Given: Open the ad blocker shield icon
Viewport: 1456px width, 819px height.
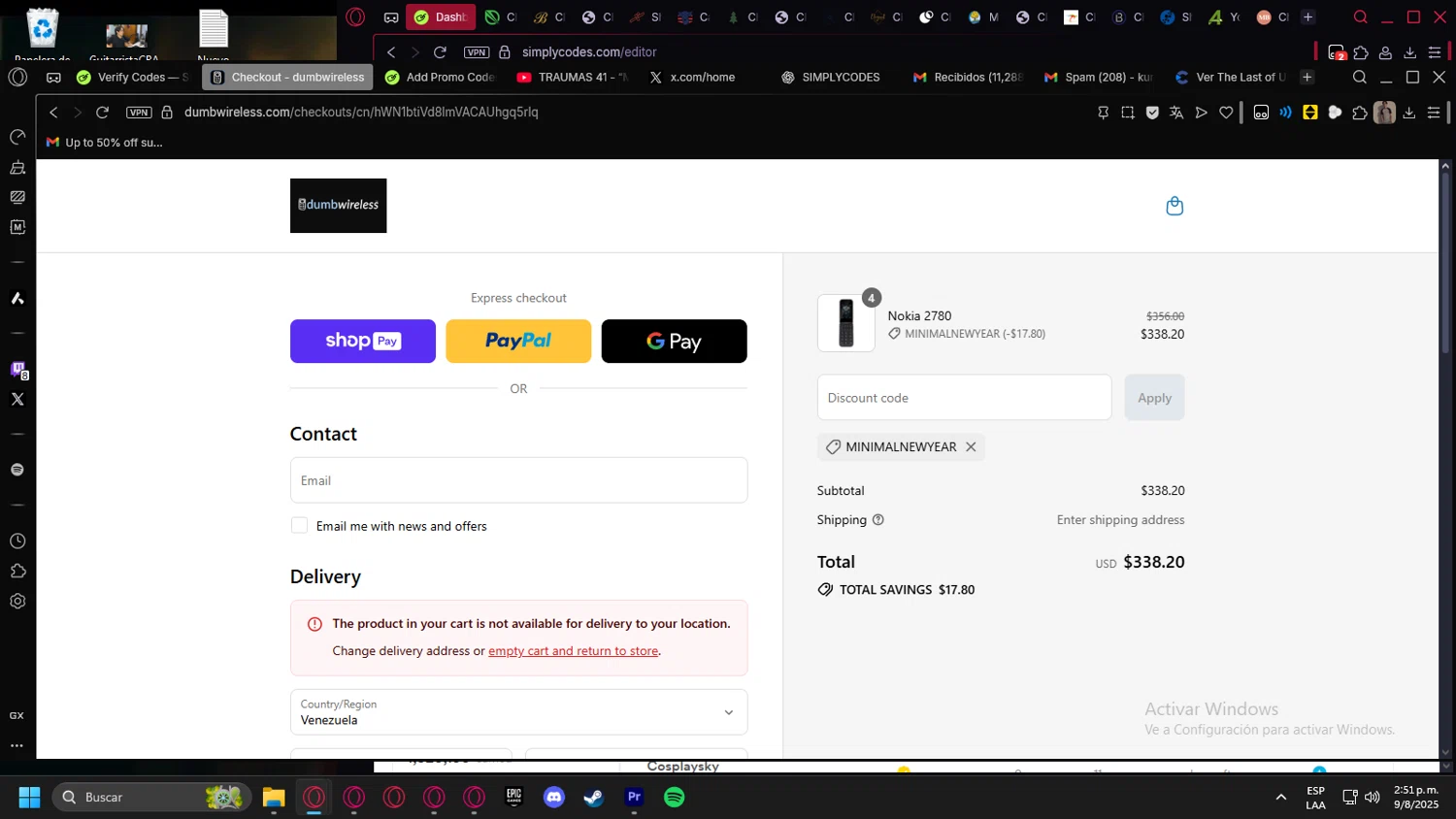Looking at the screenshot, I should [1152, 113].
